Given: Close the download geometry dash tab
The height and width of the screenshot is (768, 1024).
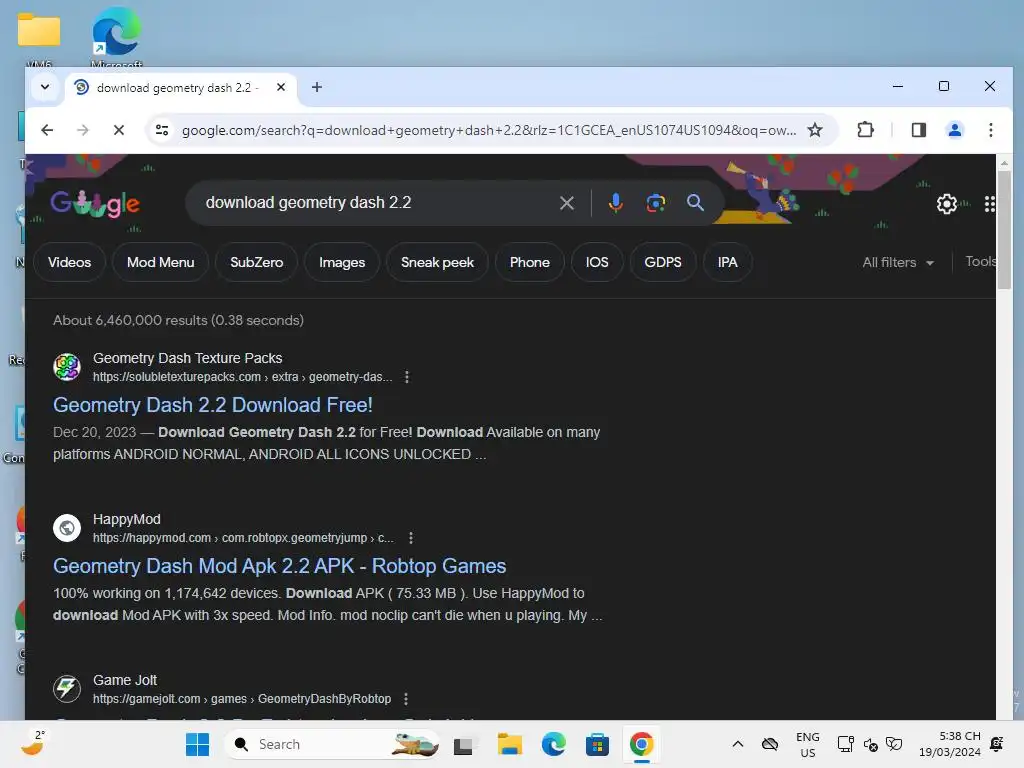Looking at the screenshot, I should click(281, 87).
